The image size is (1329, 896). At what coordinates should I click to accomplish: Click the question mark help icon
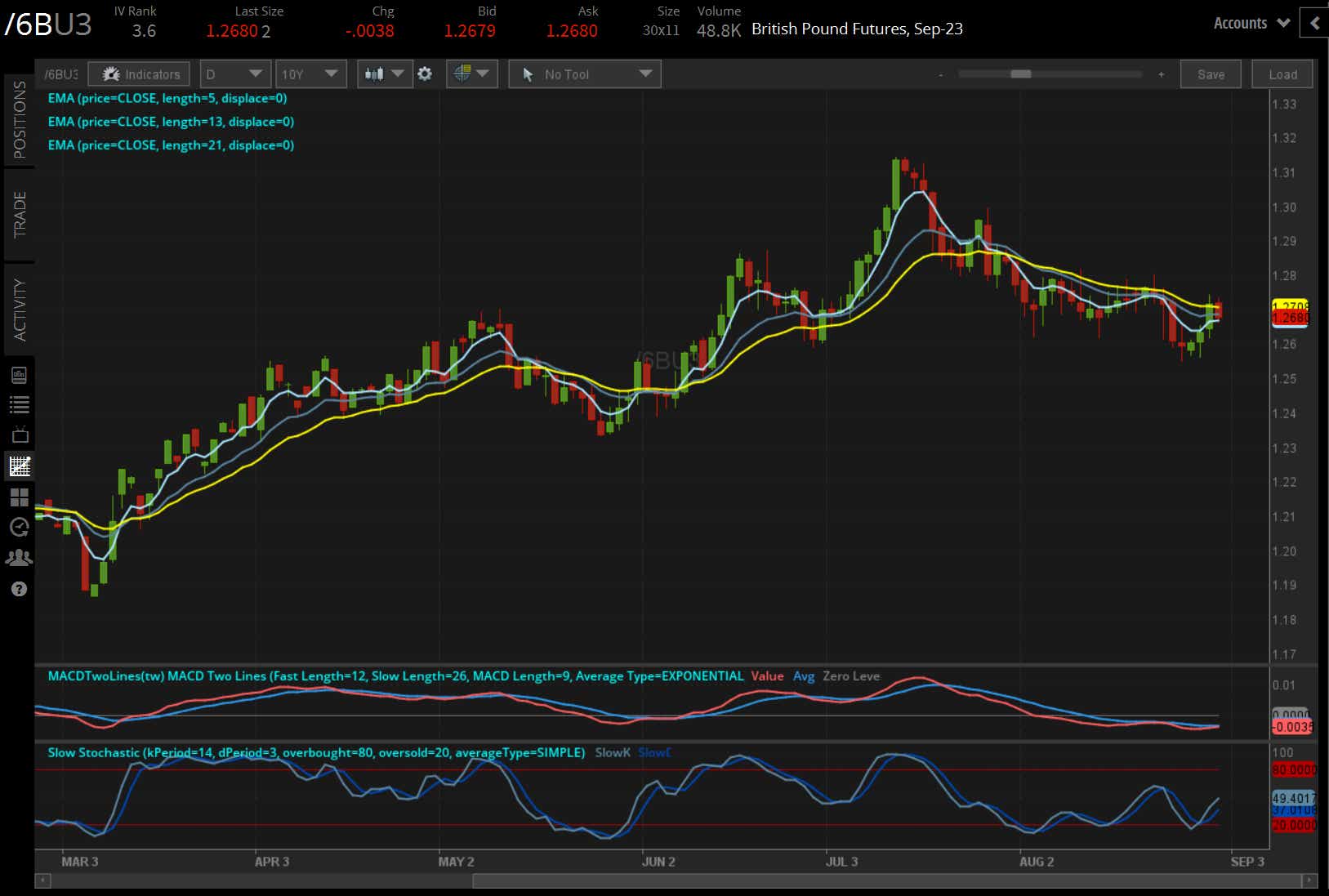[x=19, y=589]
